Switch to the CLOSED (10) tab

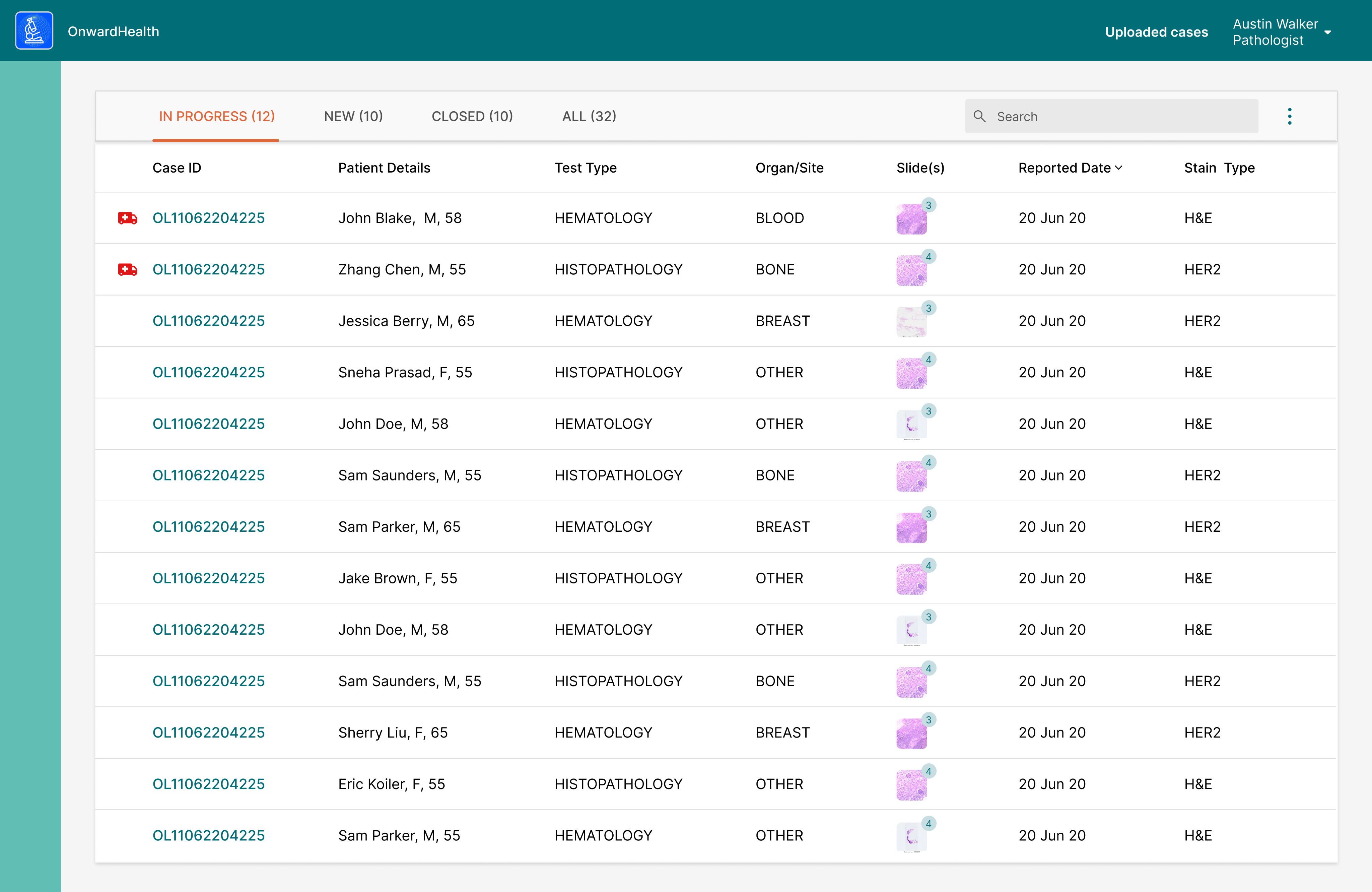[472, 117]
